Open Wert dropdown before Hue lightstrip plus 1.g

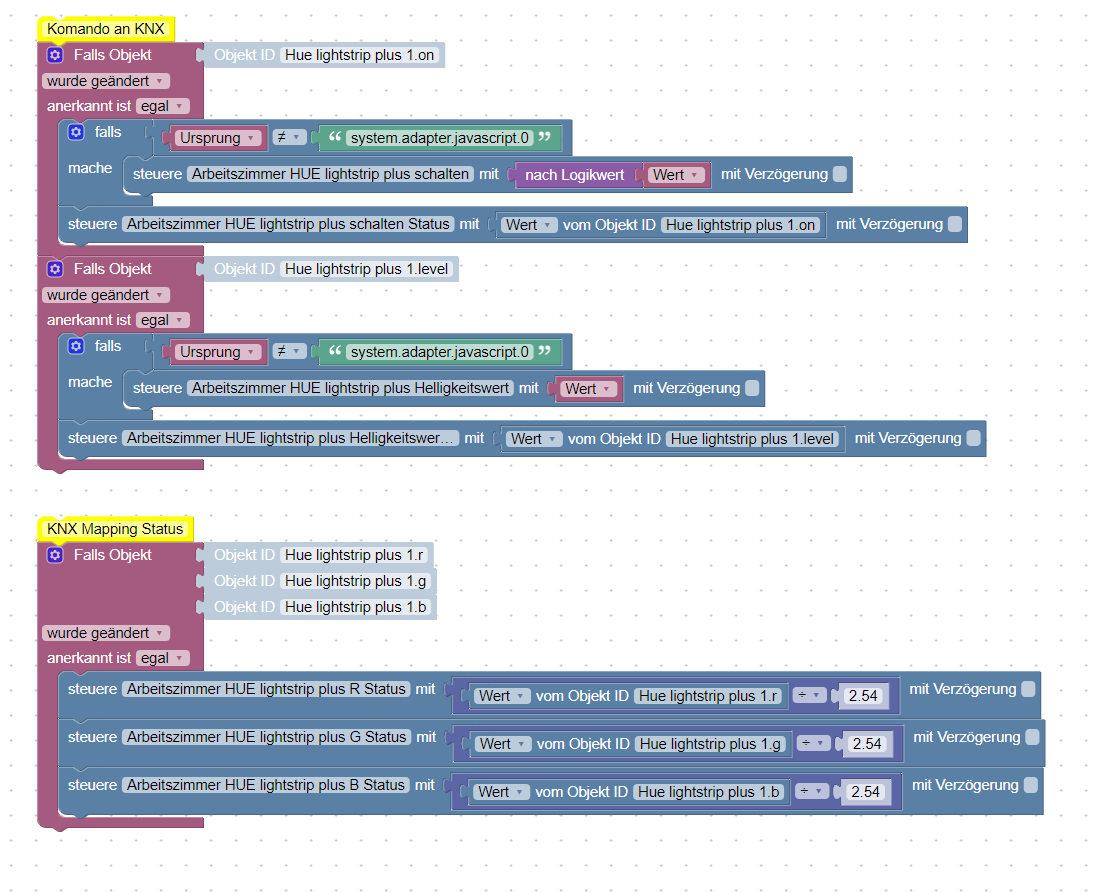[503, 744]
